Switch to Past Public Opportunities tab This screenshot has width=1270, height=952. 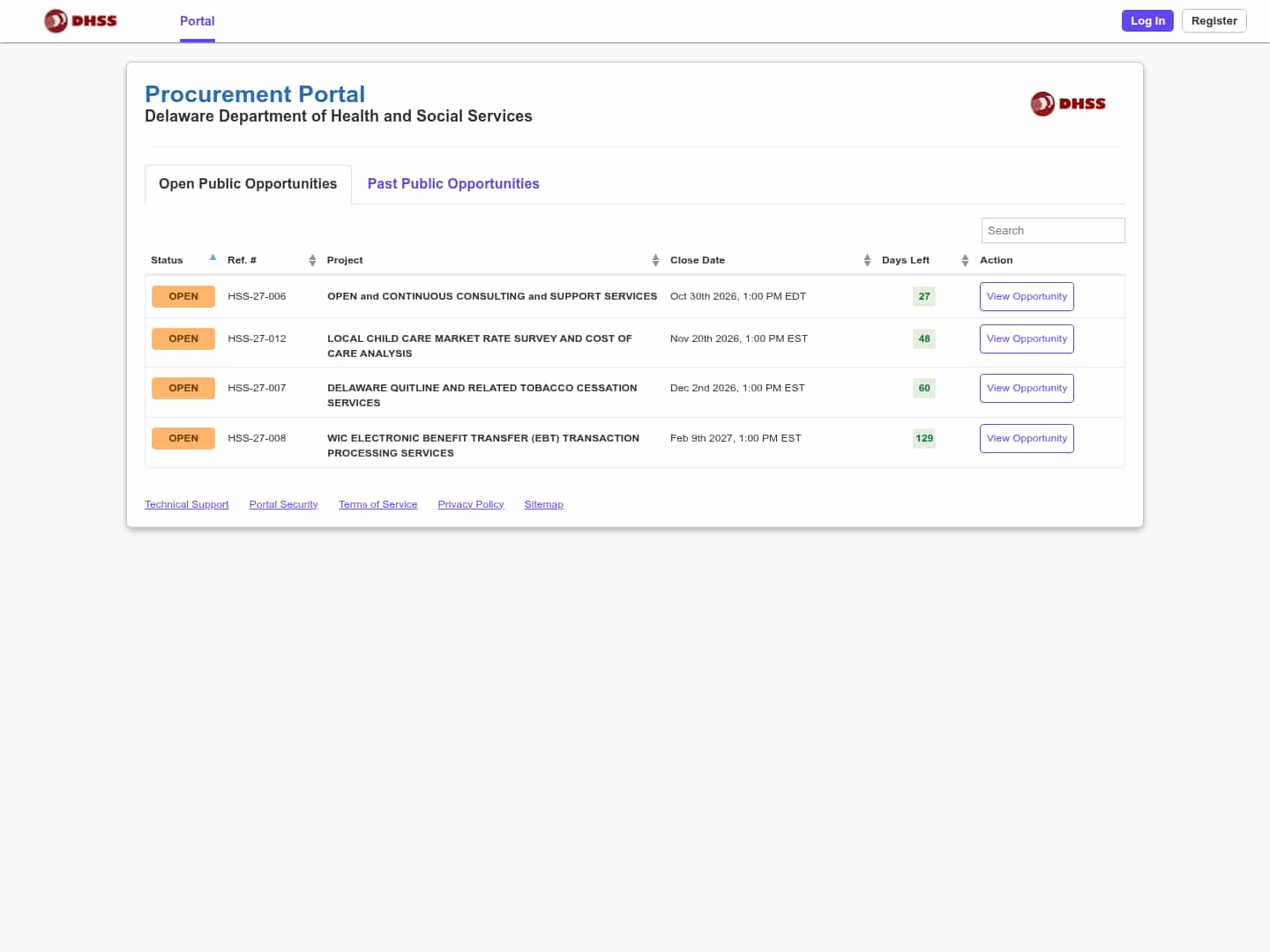453,183
